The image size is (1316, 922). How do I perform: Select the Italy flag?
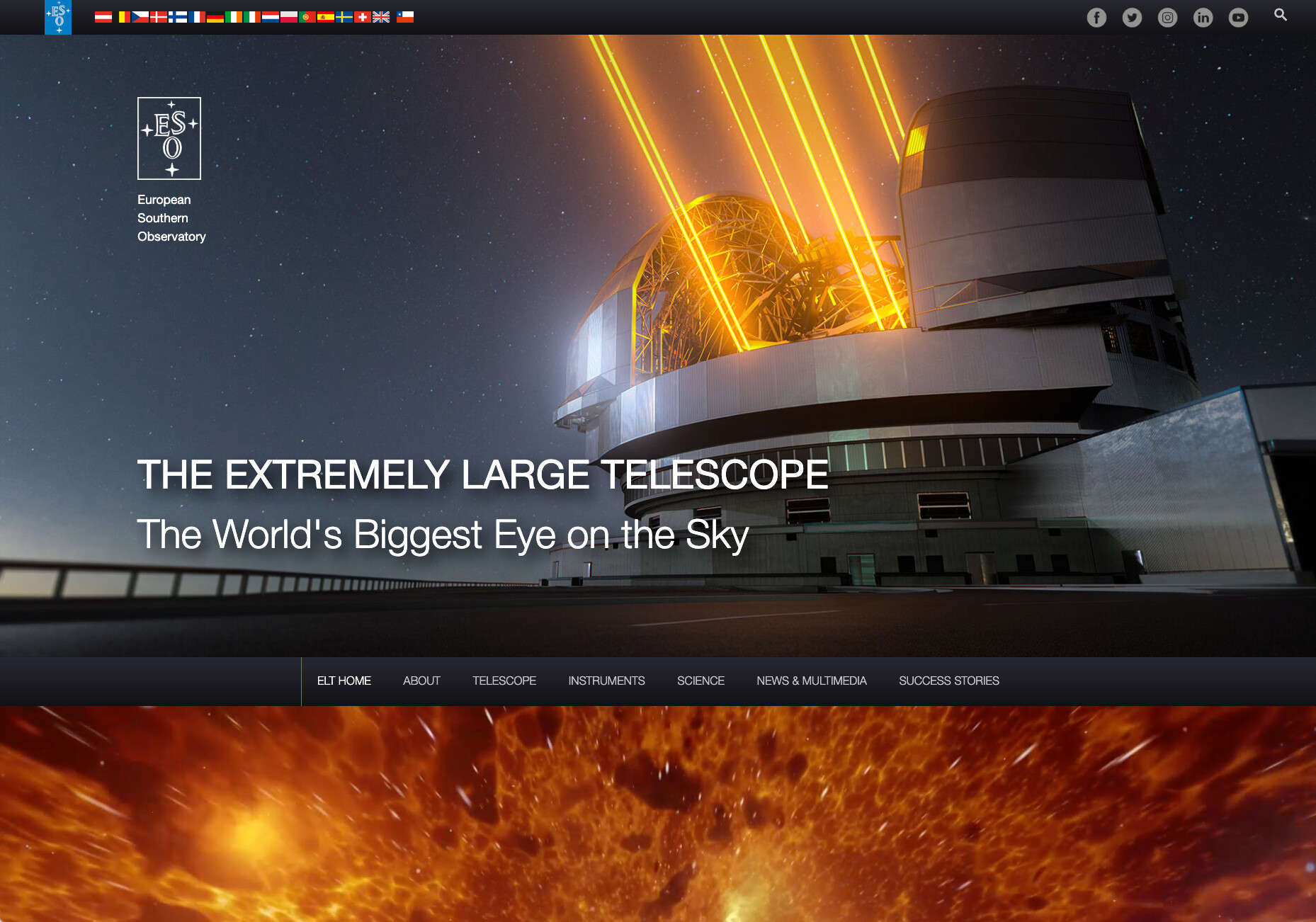[252, 17]
